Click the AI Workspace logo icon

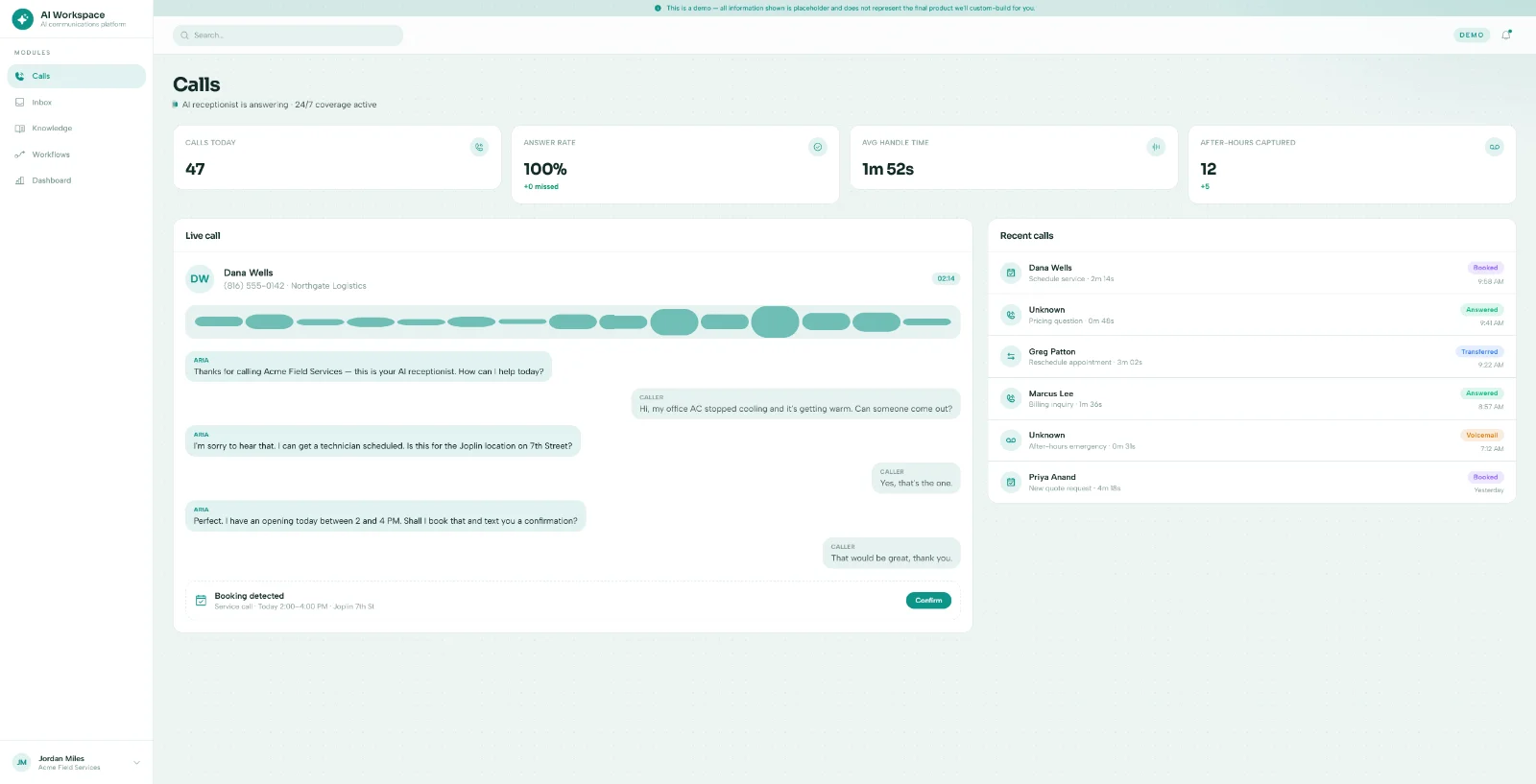[x=22, y=19]
